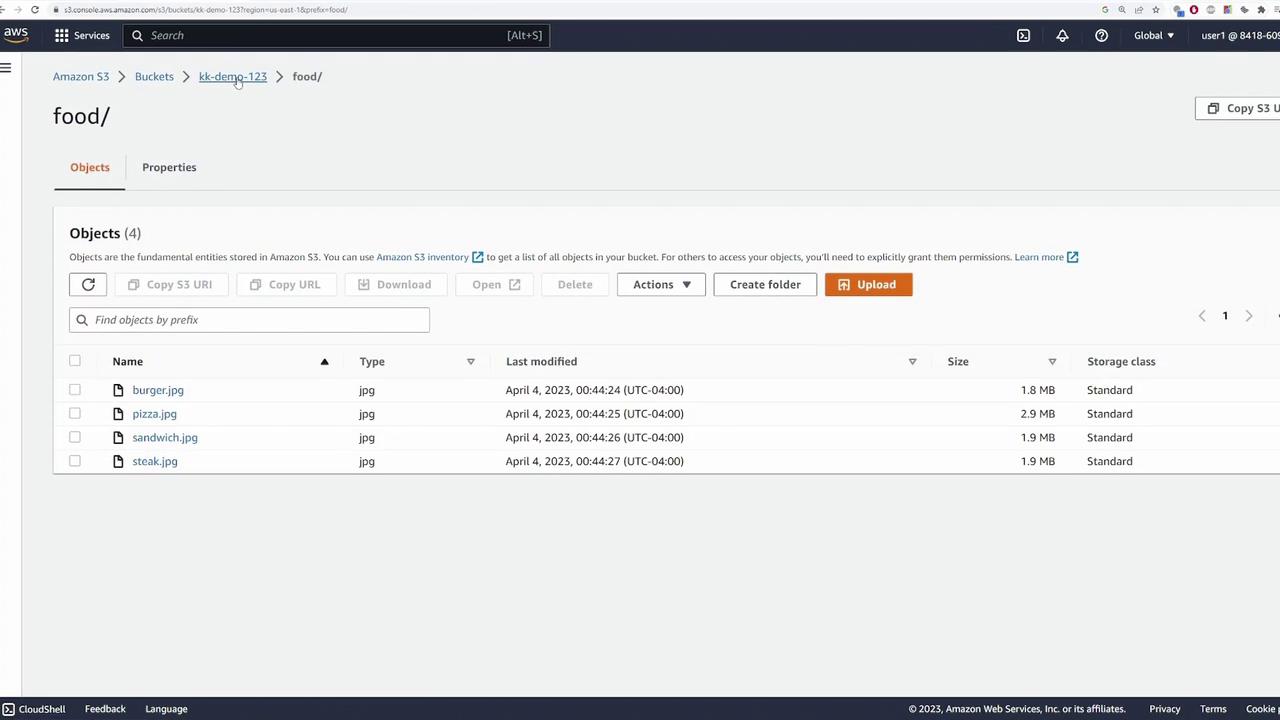The image size is (1280, 720).
Task: Open the hamburger side navigation menu
Action: click(x=6, y=68)
